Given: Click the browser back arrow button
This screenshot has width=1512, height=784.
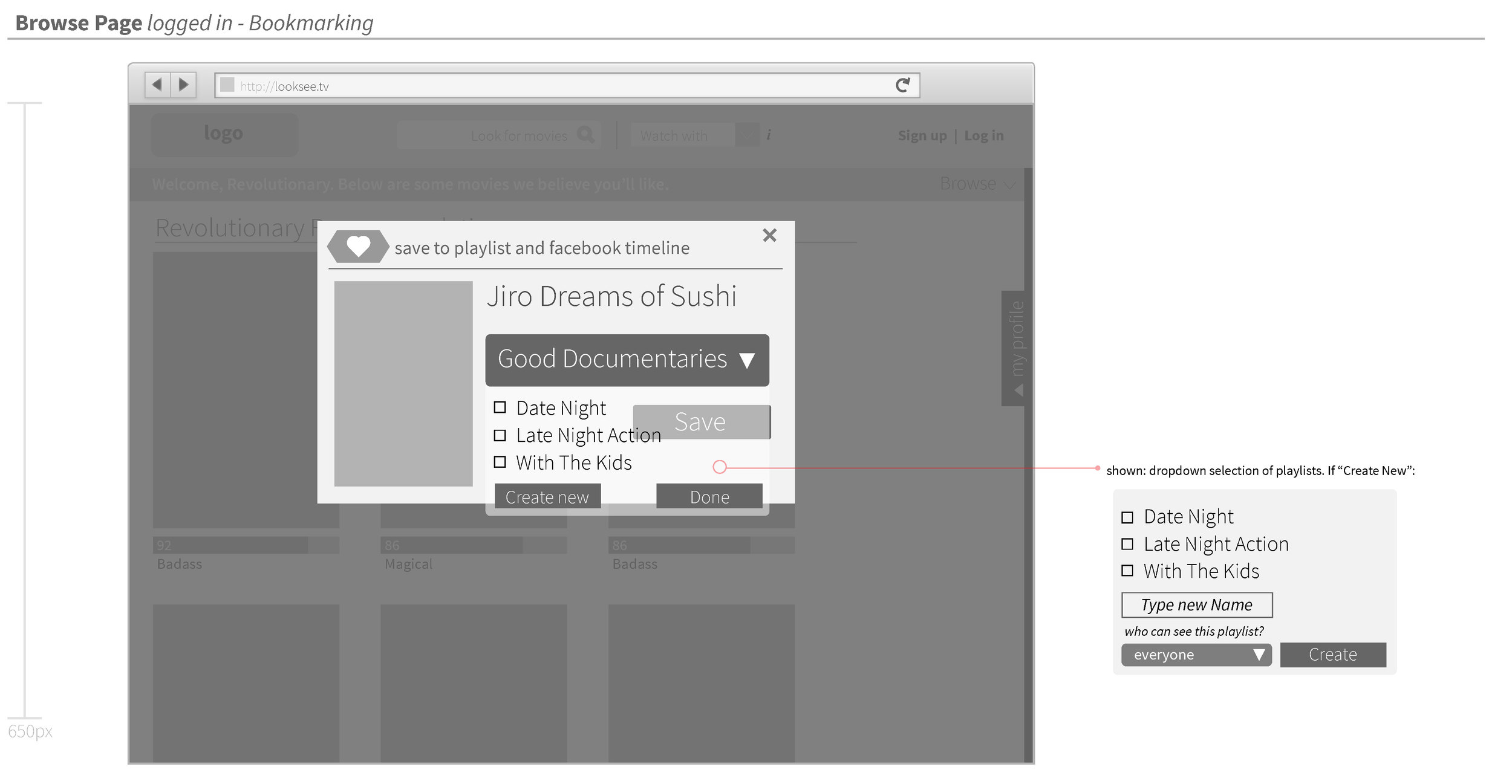Looking at the screenshot, I should coord(157,85).
